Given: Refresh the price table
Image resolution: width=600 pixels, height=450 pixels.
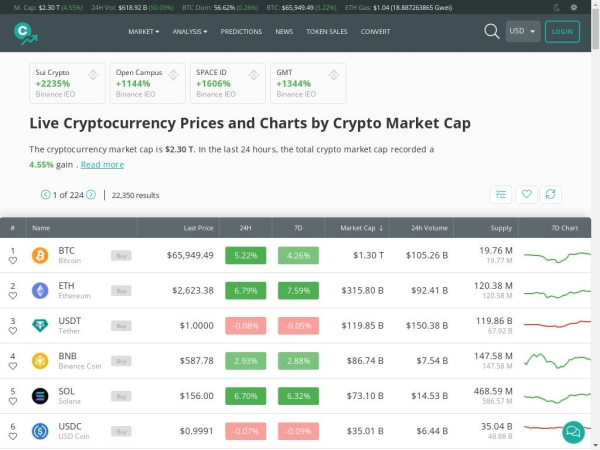Looking at the screenshot, I should click(x=551, y=194).
